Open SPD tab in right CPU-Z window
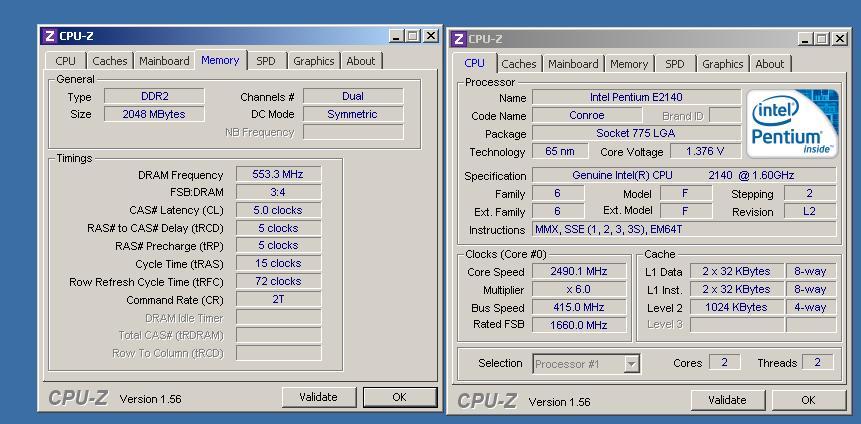The height and width of the screenshot is (424, 861). (675, 64)
